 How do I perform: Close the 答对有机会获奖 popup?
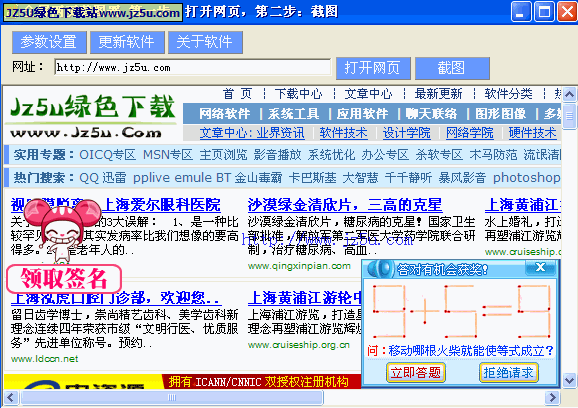click(540, 267)
